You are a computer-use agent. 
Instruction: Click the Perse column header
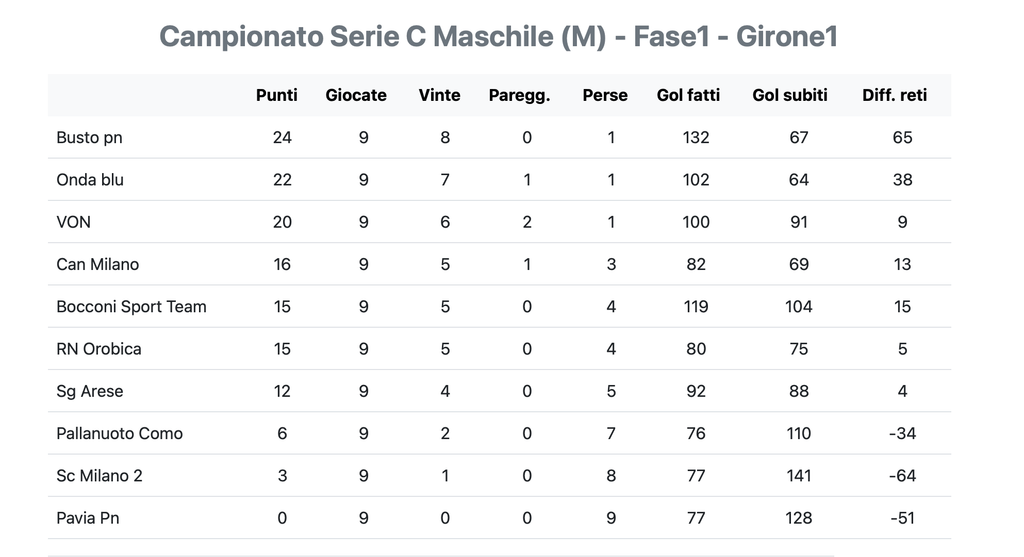click(x=605, y=95)
